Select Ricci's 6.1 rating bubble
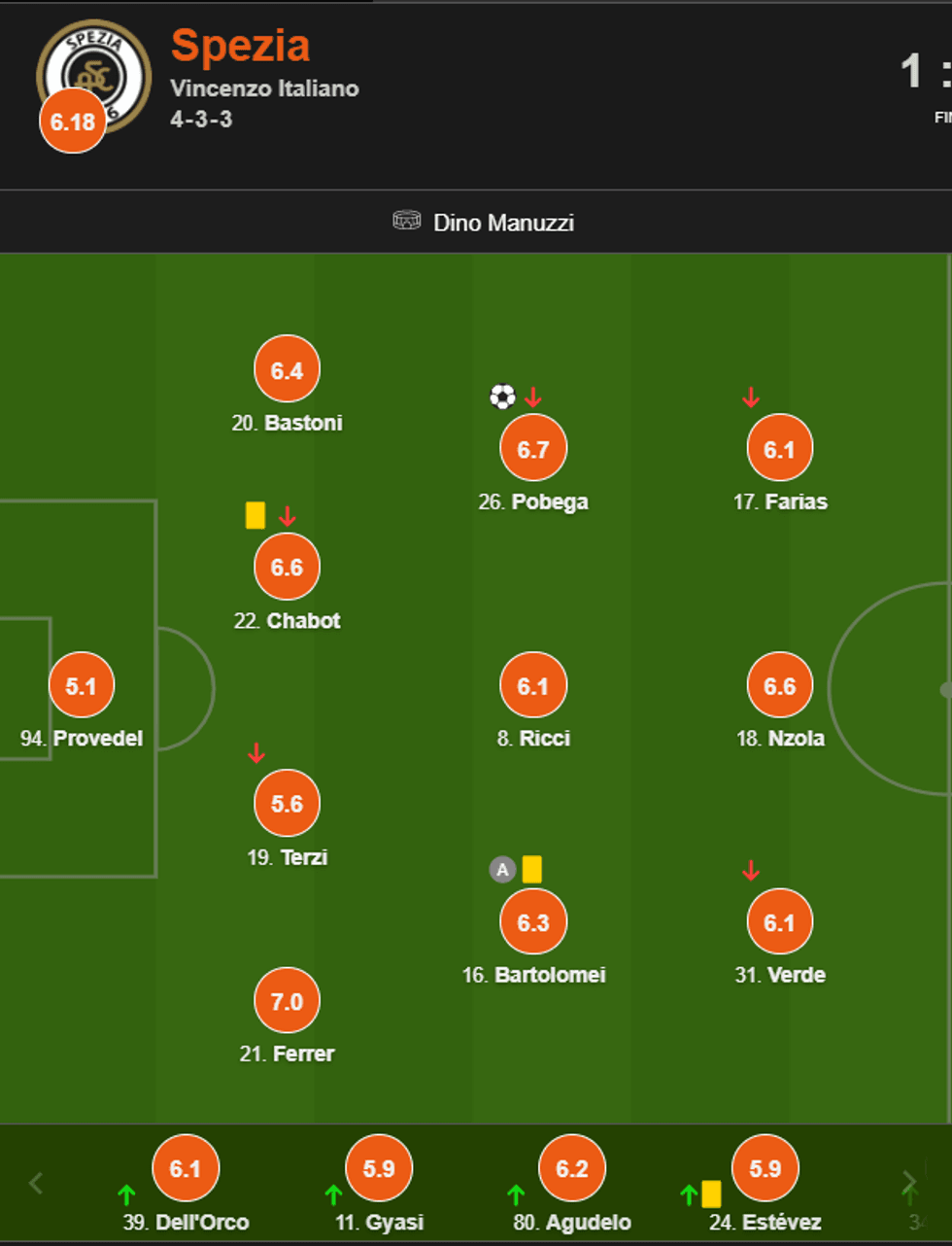The height and width of the screenshot is (1246, 952). coord(533,685)
